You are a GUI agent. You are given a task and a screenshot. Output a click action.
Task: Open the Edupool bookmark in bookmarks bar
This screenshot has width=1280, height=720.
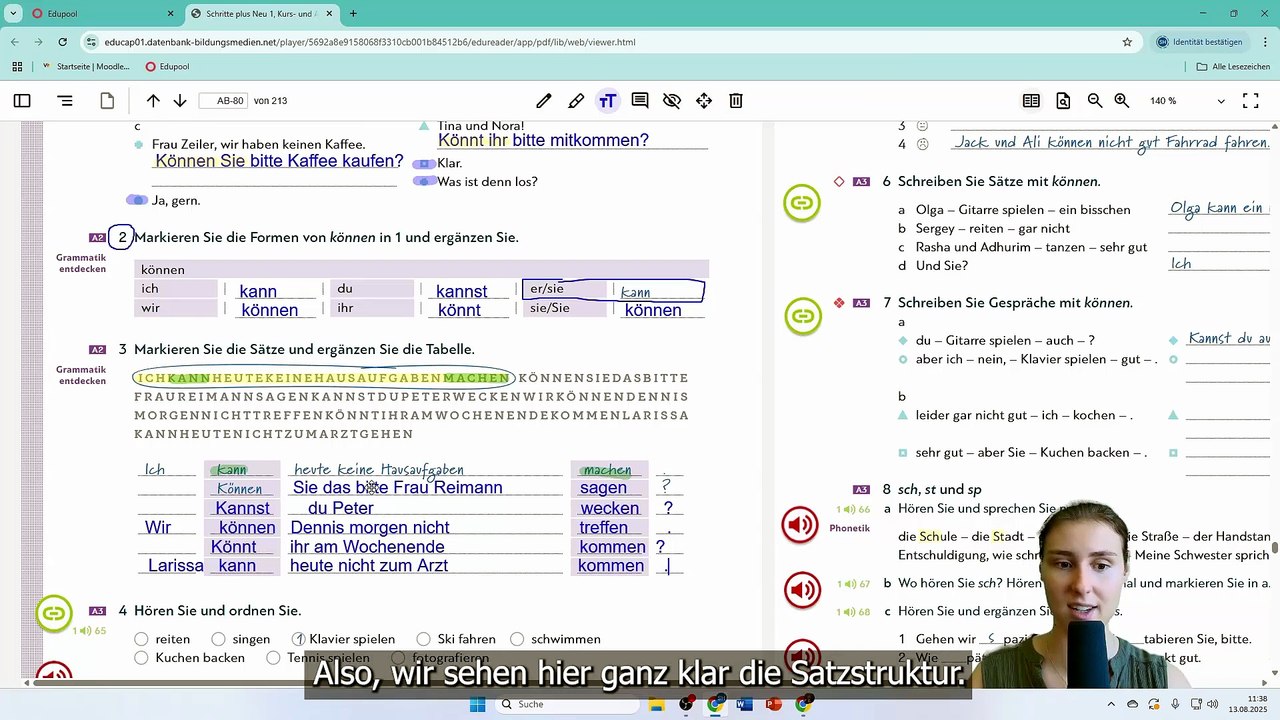pos(167,67)
